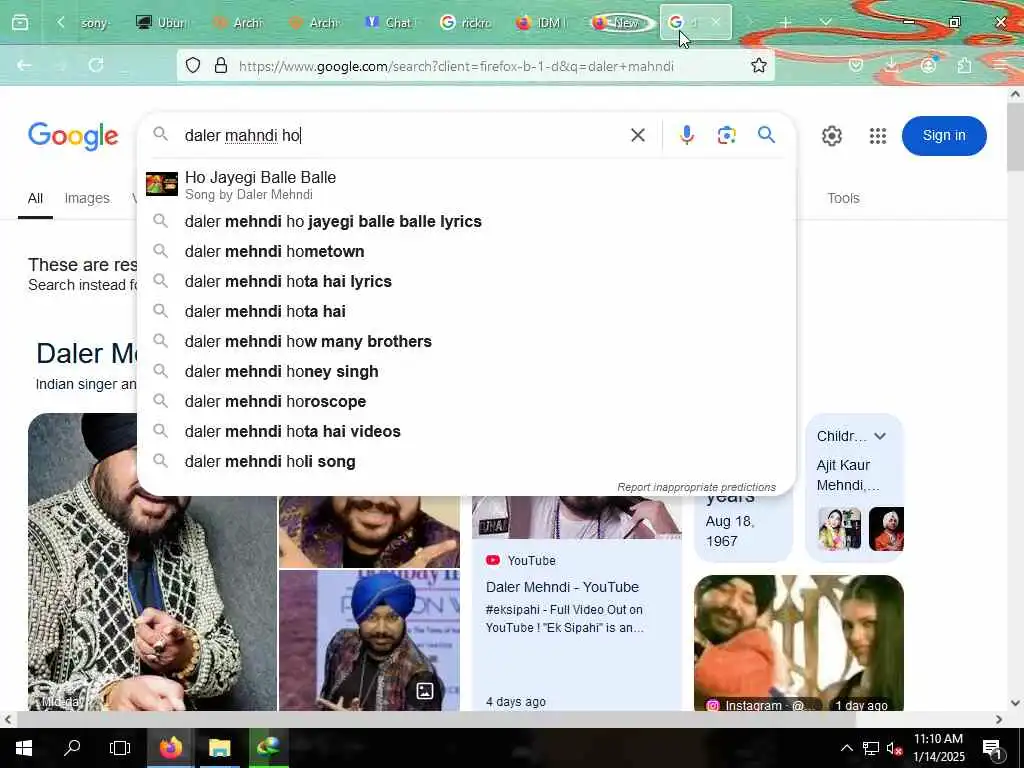Open the search Tools option

pos(843,198)
